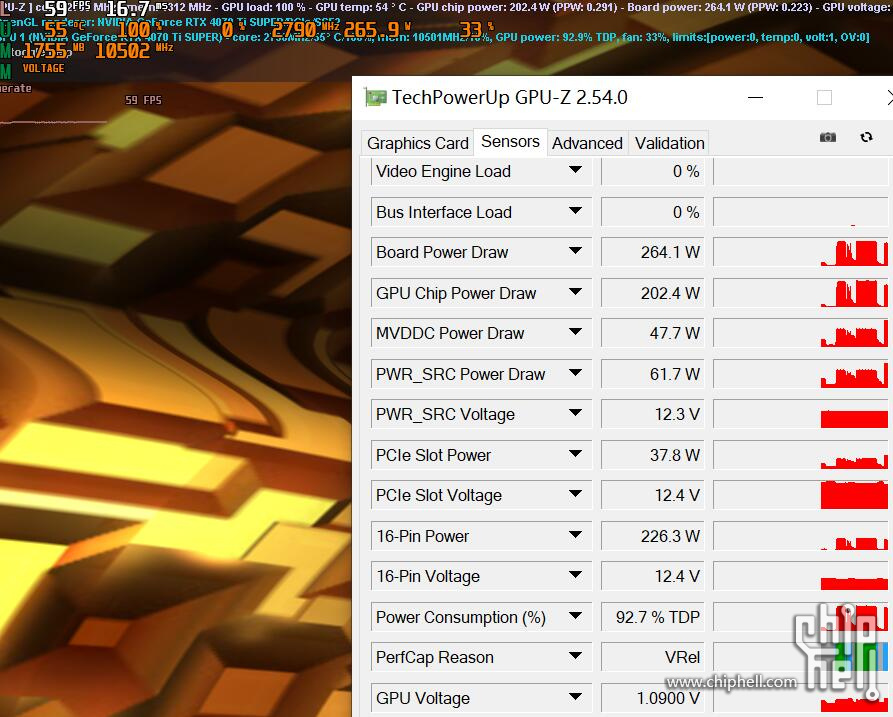893x717 pixels.
Task: Open the PWR_SRC Power Draw dropdown
Action: tap(575, 372)
